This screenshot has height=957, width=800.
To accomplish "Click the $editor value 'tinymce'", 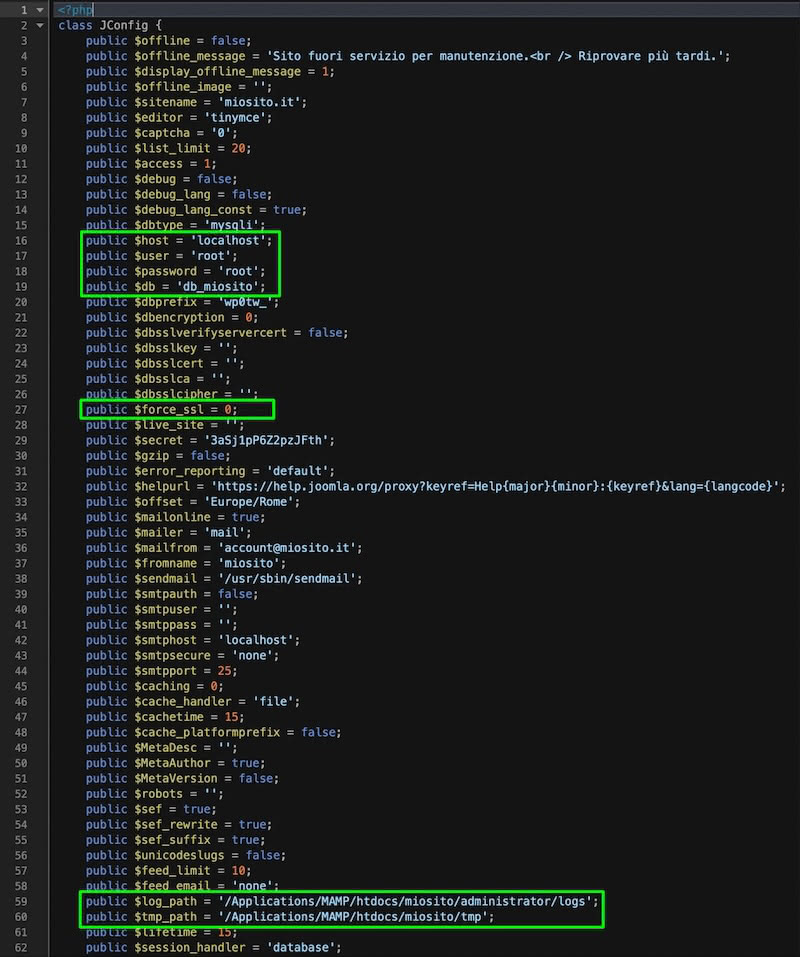I will tap(235, 118).
